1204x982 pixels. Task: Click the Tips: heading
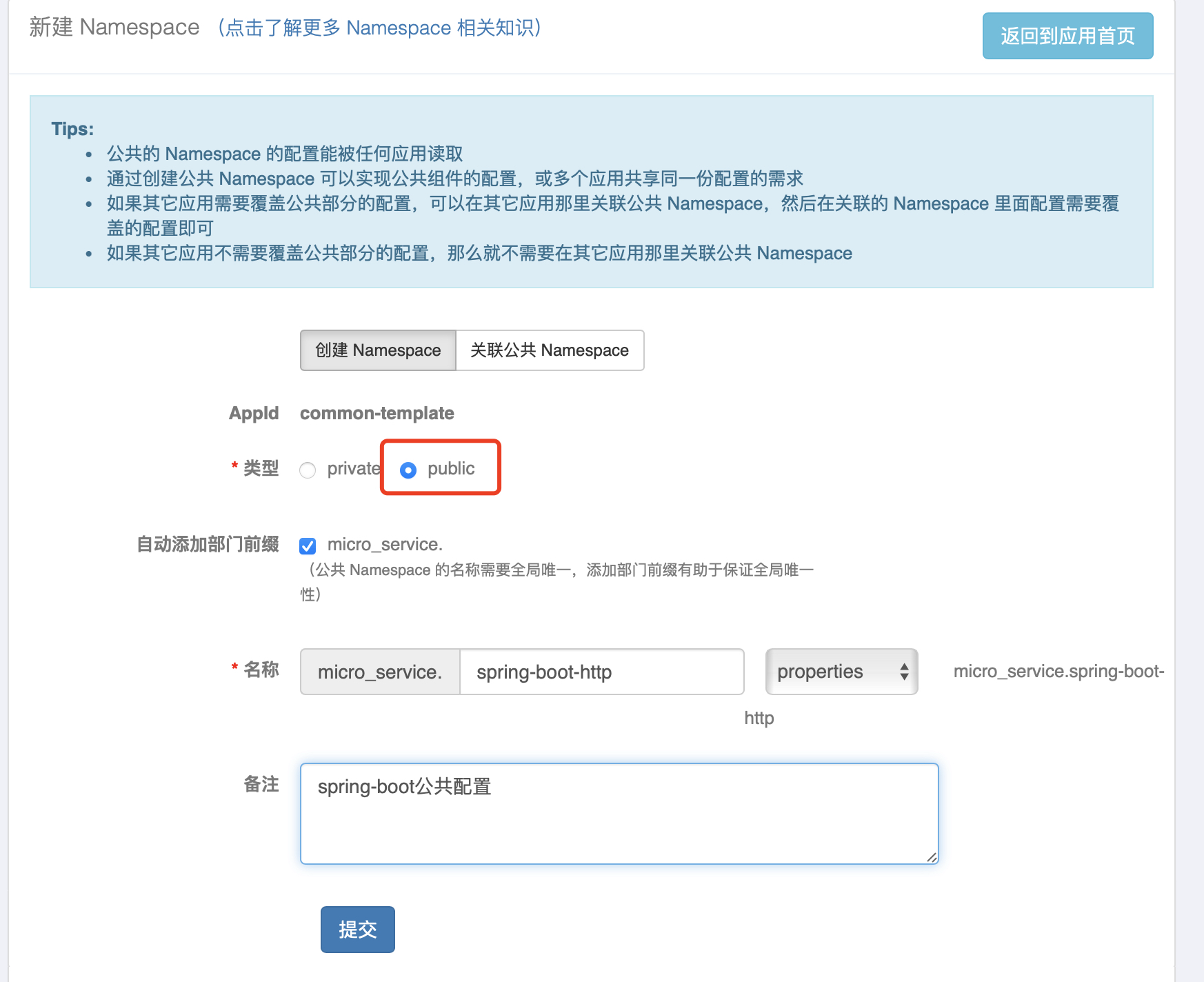click(72, 129)
